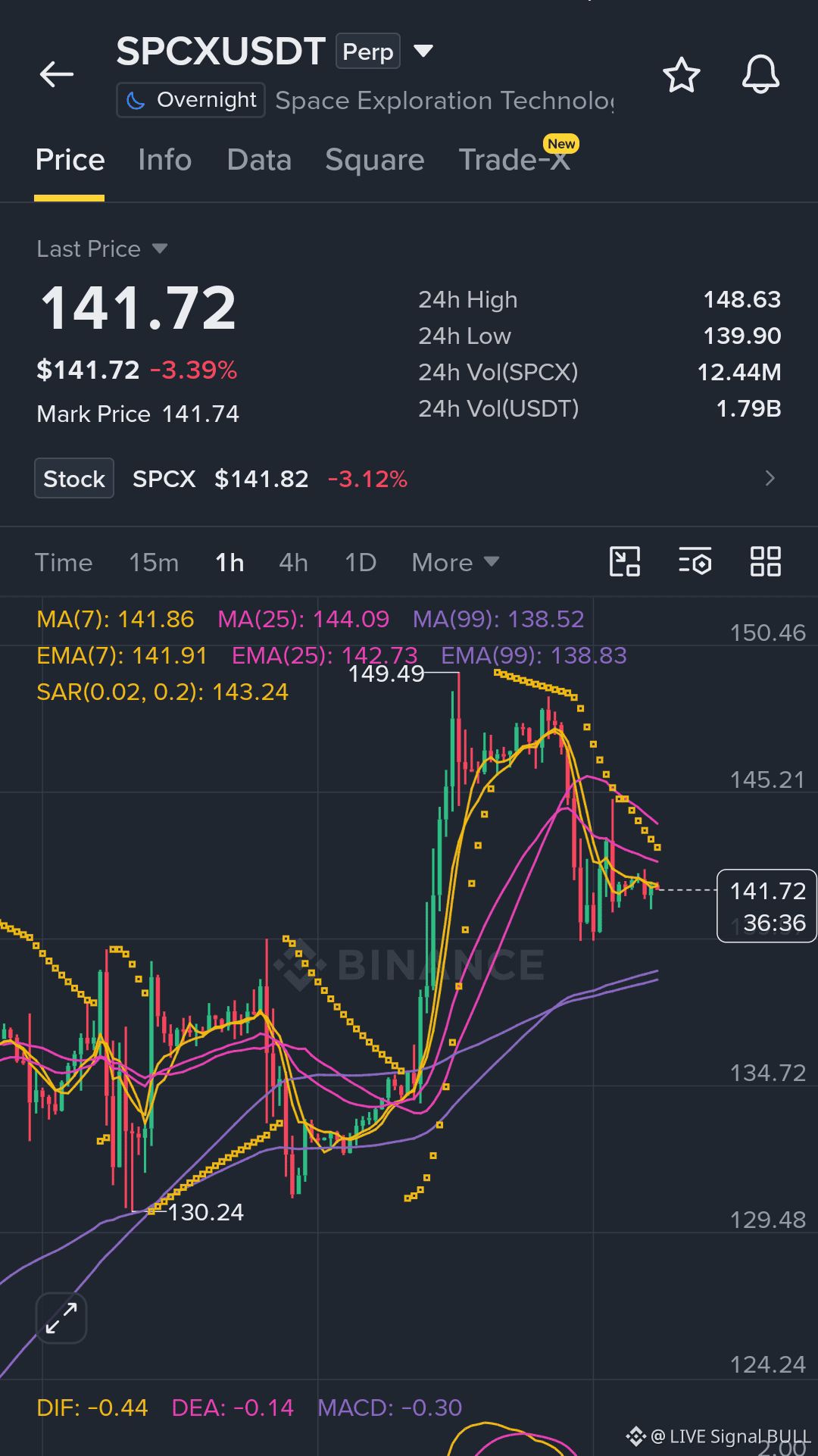Tap the MACD: -0.30 value

pos(389,1408)
